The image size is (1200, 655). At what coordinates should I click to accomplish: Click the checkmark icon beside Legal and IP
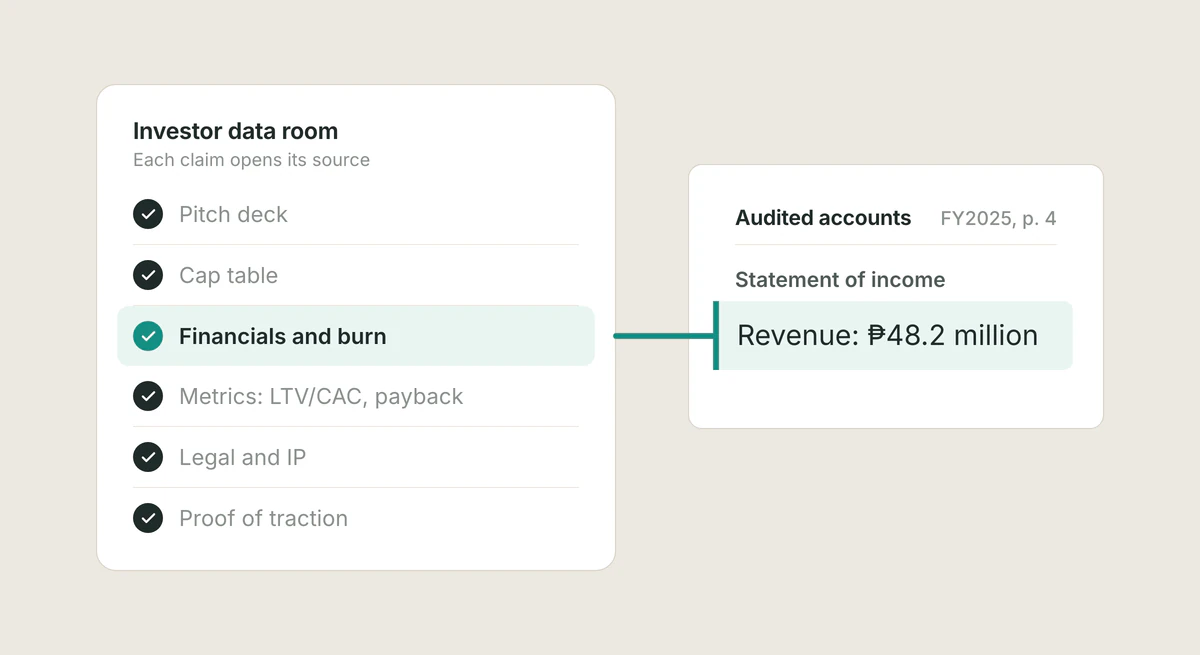(148, 458)
